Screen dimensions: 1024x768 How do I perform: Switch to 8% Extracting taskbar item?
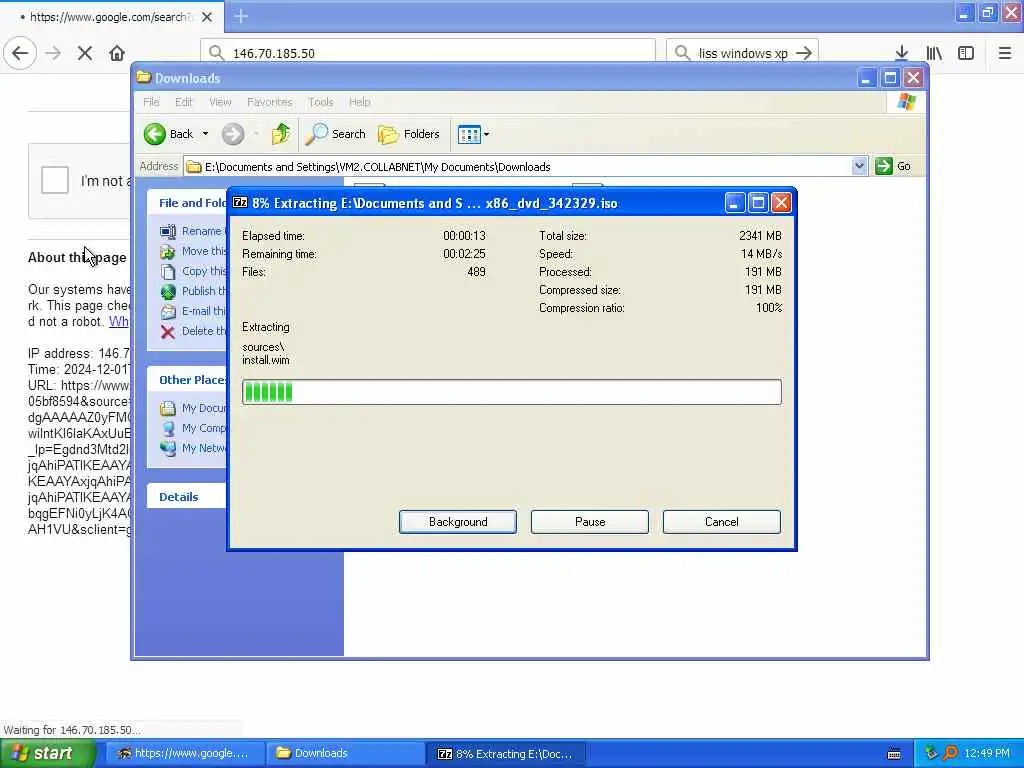tap(505, 754)
